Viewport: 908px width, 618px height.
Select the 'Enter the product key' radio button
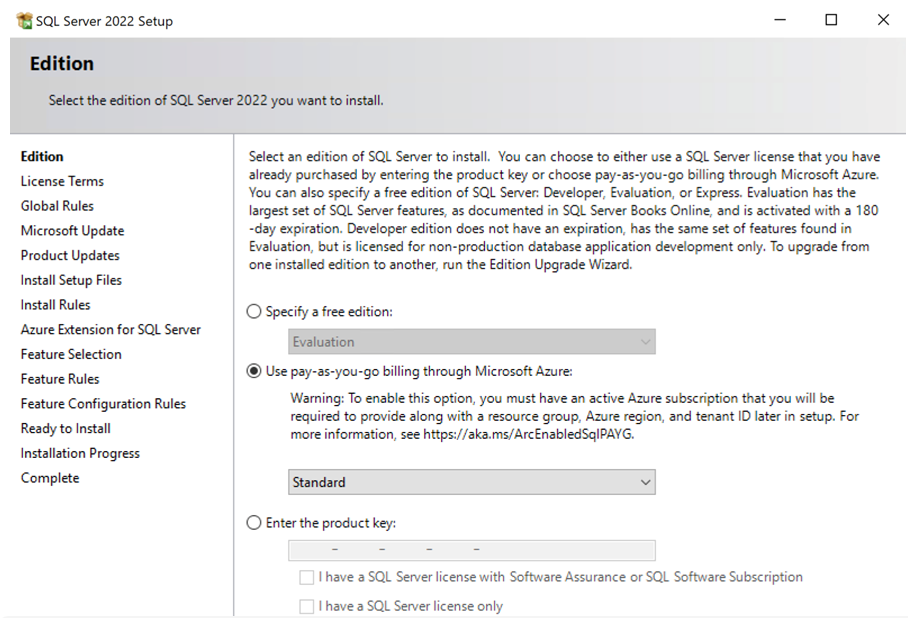tap(254, 523)
